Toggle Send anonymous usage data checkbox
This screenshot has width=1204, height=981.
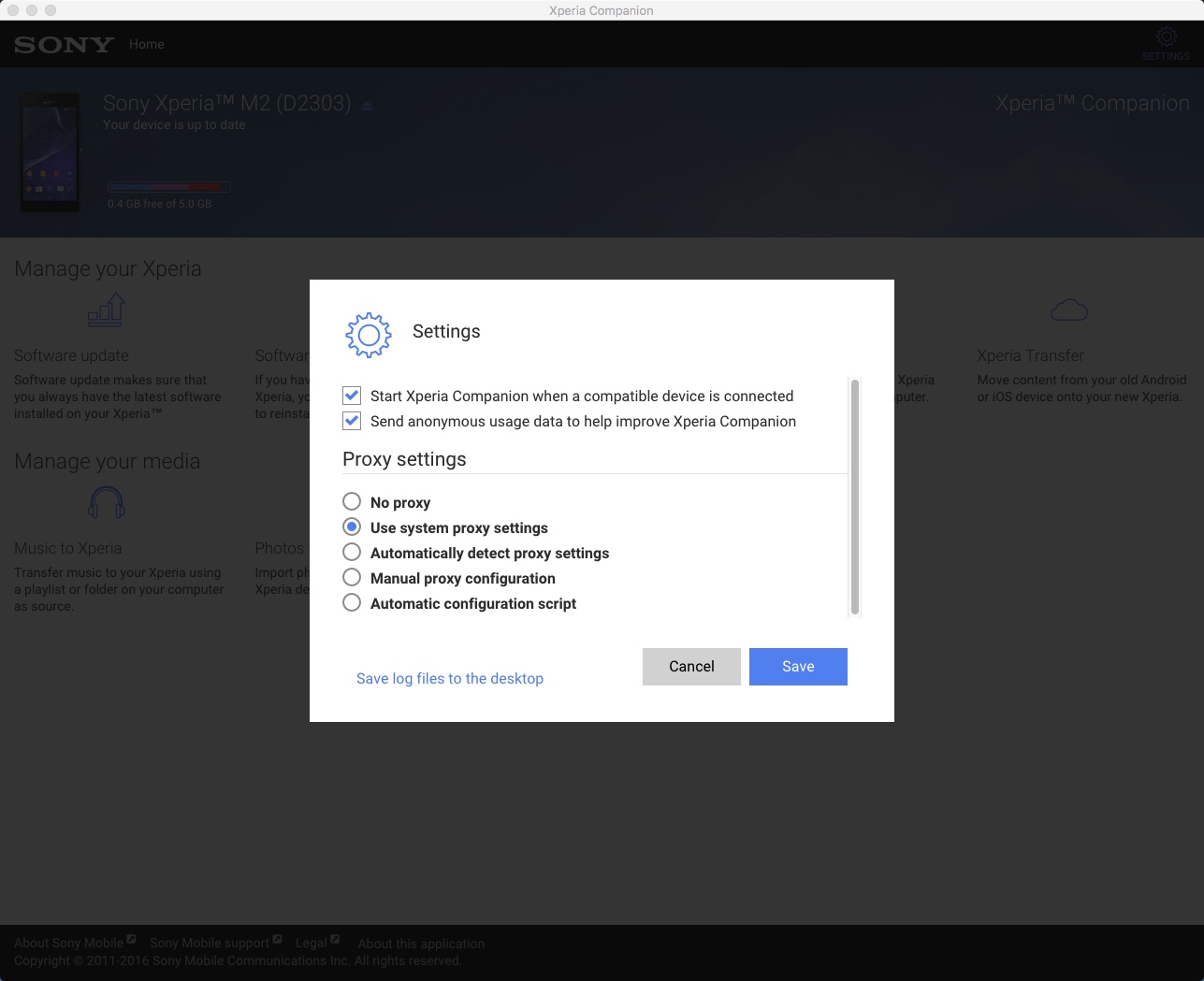(352, 421)
